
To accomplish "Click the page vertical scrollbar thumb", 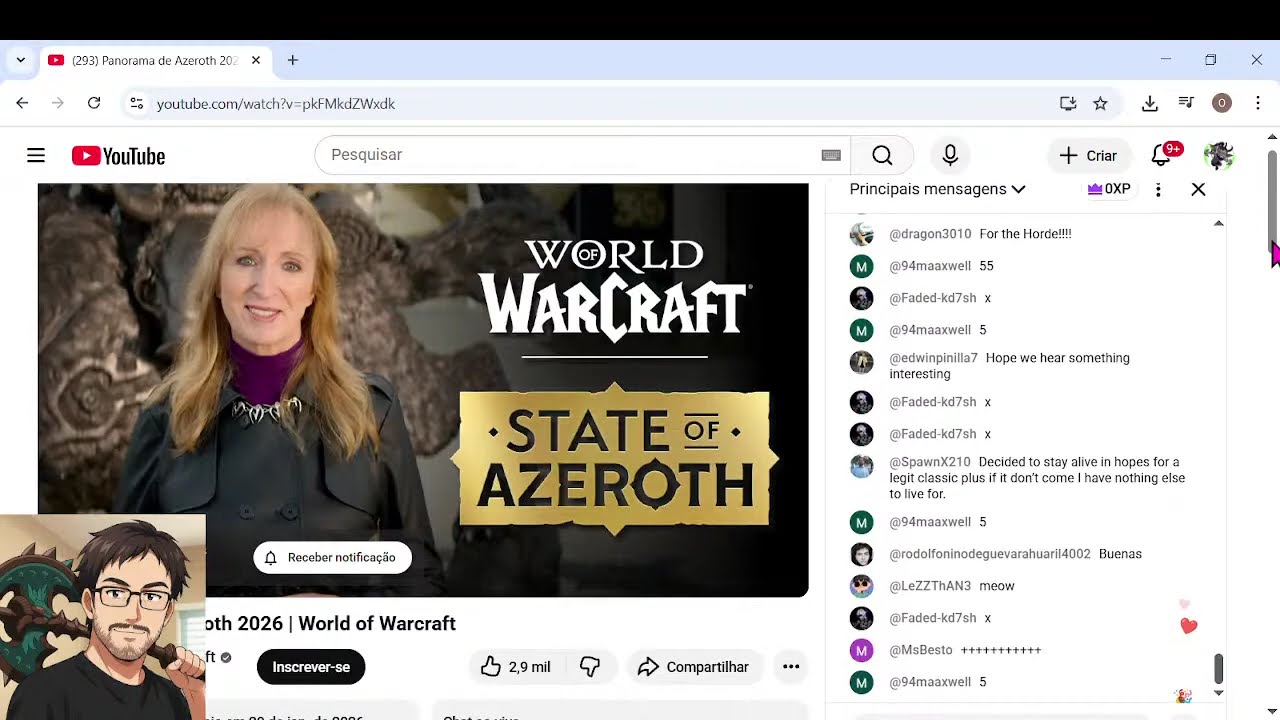I will coord(1272,200).
